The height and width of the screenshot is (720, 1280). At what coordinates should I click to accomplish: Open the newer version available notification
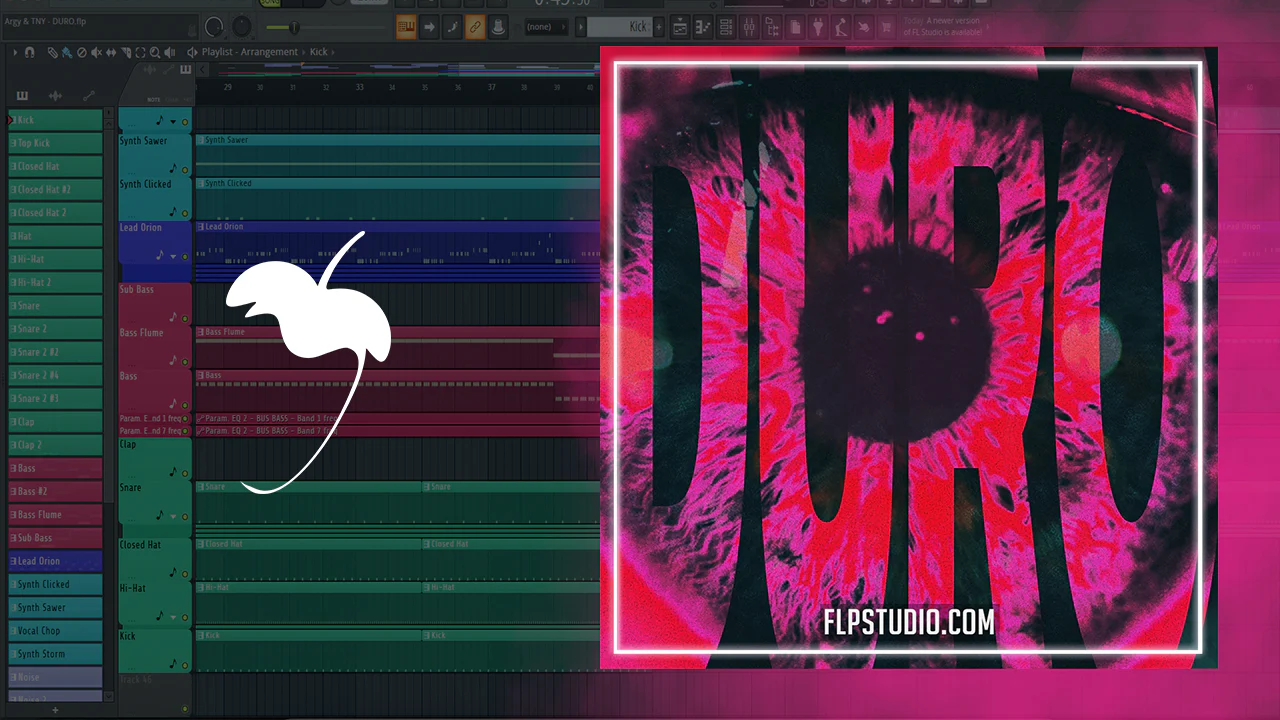point(942,27)
